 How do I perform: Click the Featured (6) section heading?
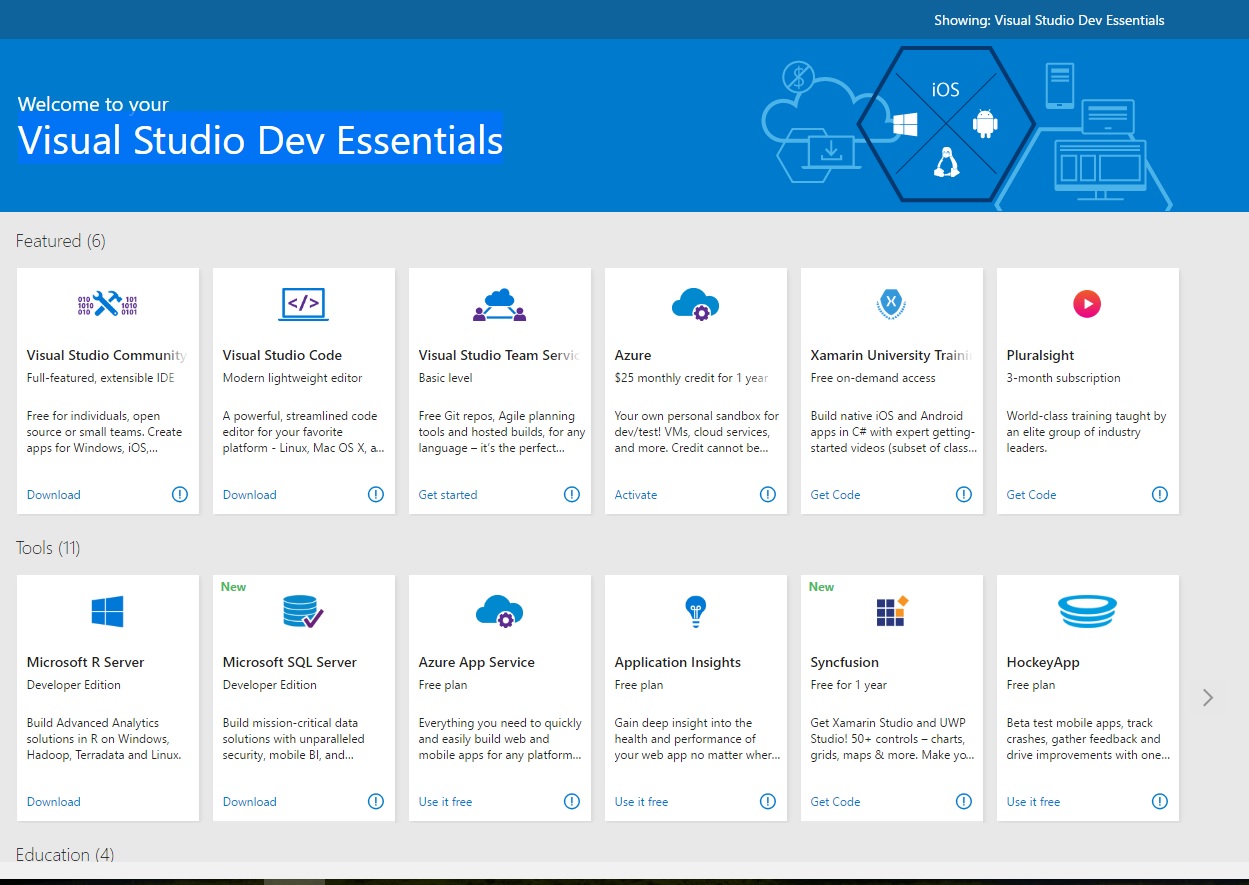[x=61, y=241]
